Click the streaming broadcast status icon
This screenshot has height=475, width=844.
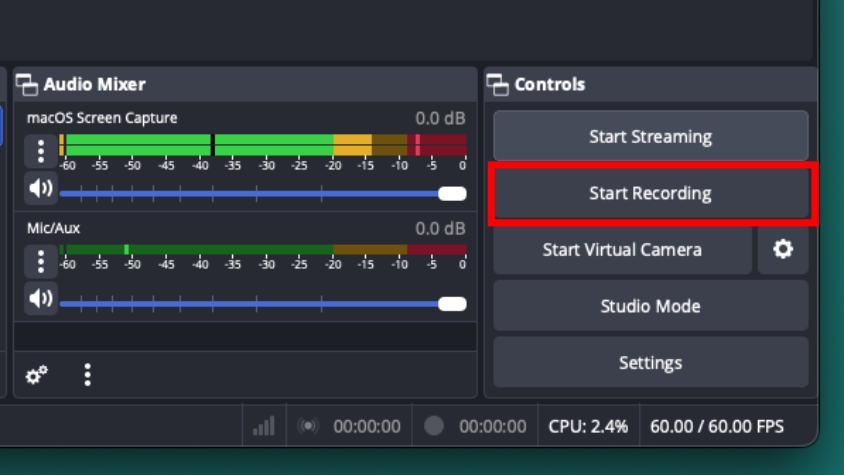pyautogui.click(x=308, y=426)
